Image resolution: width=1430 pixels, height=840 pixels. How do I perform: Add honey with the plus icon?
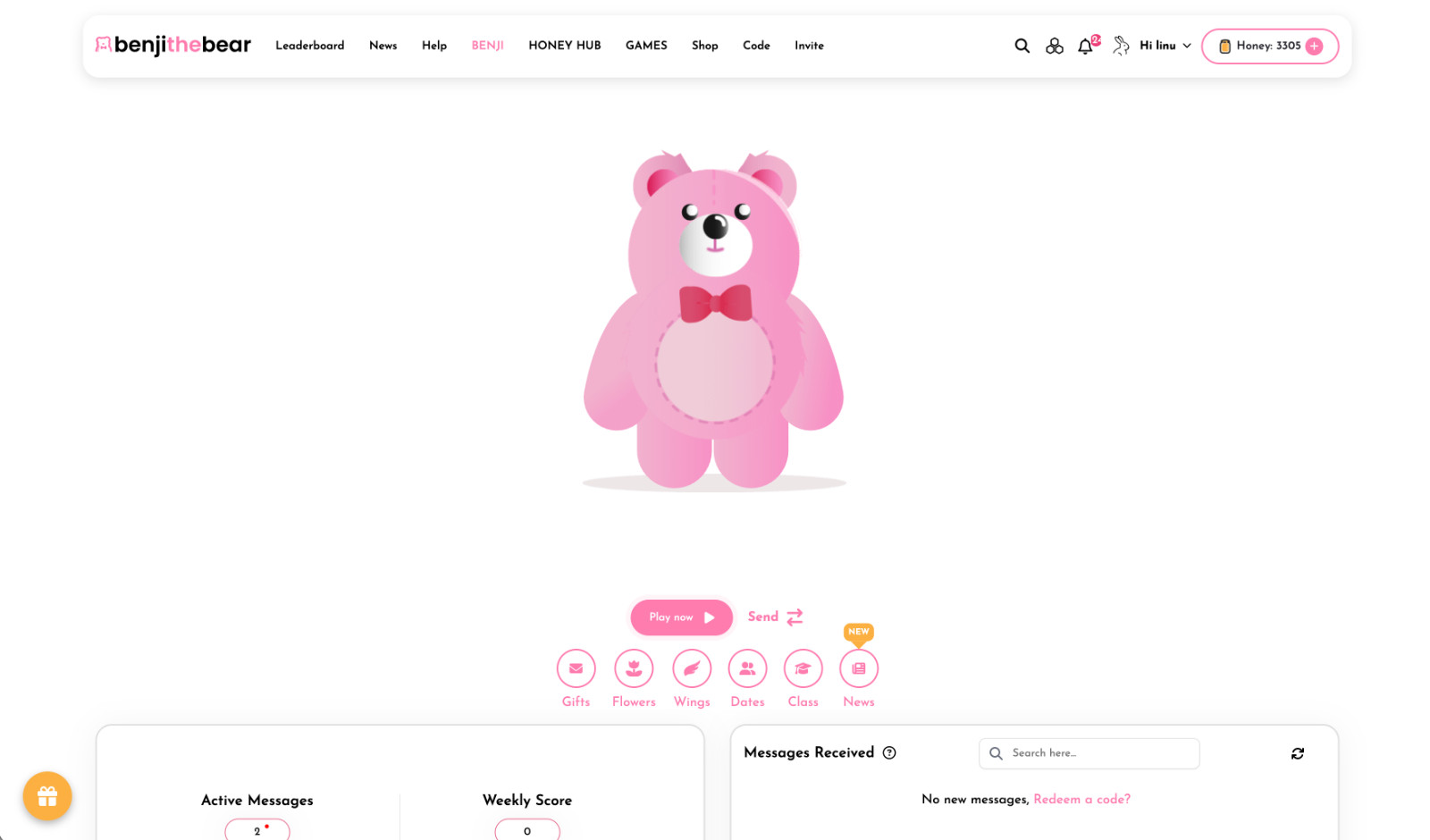tap(1314, 46)
